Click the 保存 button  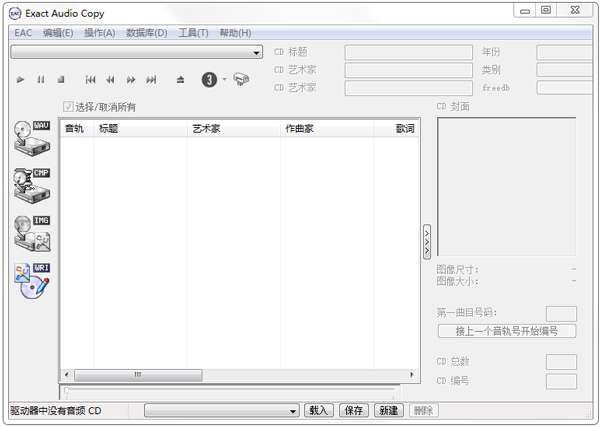(x=354, y=411)
